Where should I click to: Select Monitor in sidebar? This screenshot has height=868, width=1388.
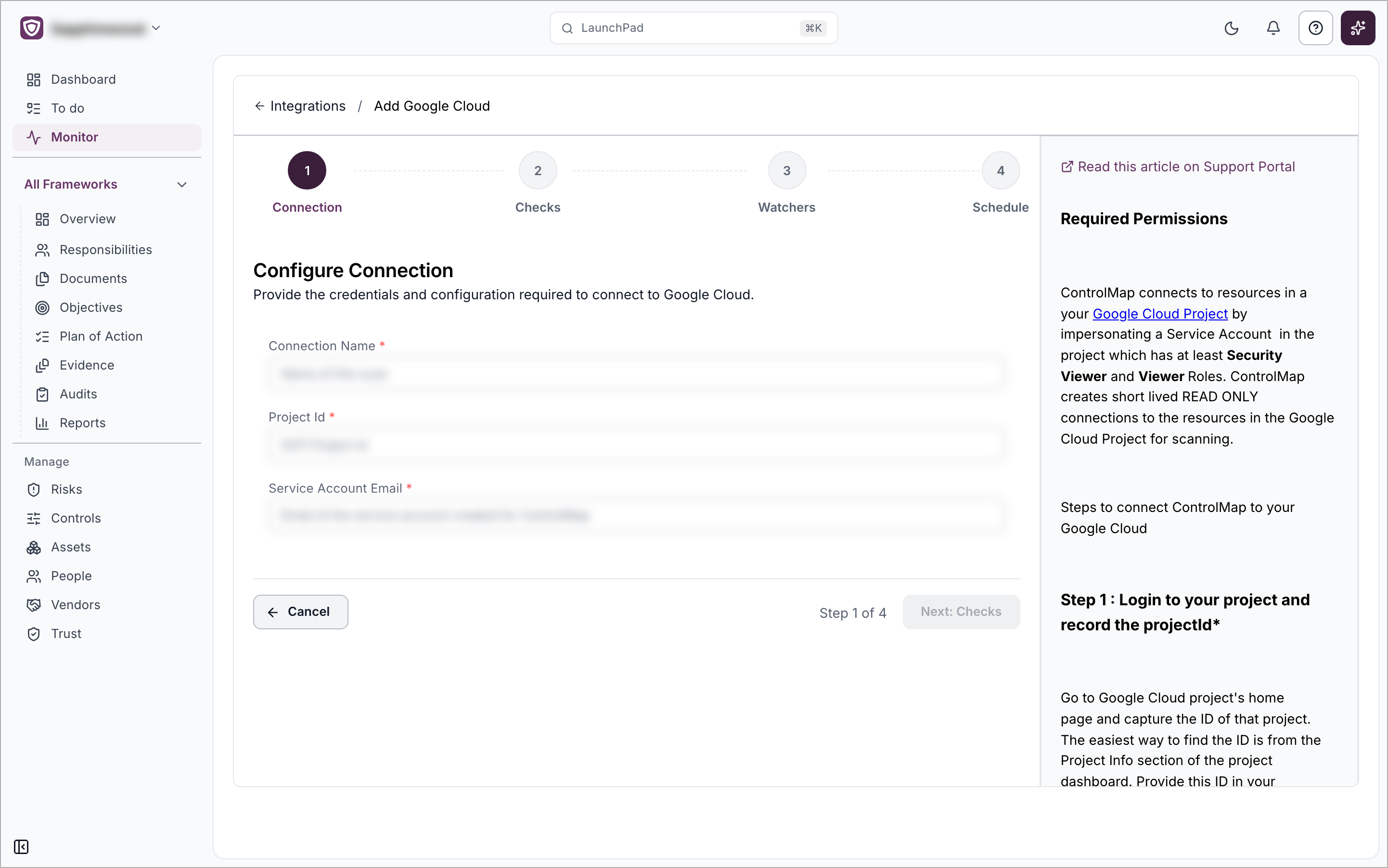click(107, 137)
